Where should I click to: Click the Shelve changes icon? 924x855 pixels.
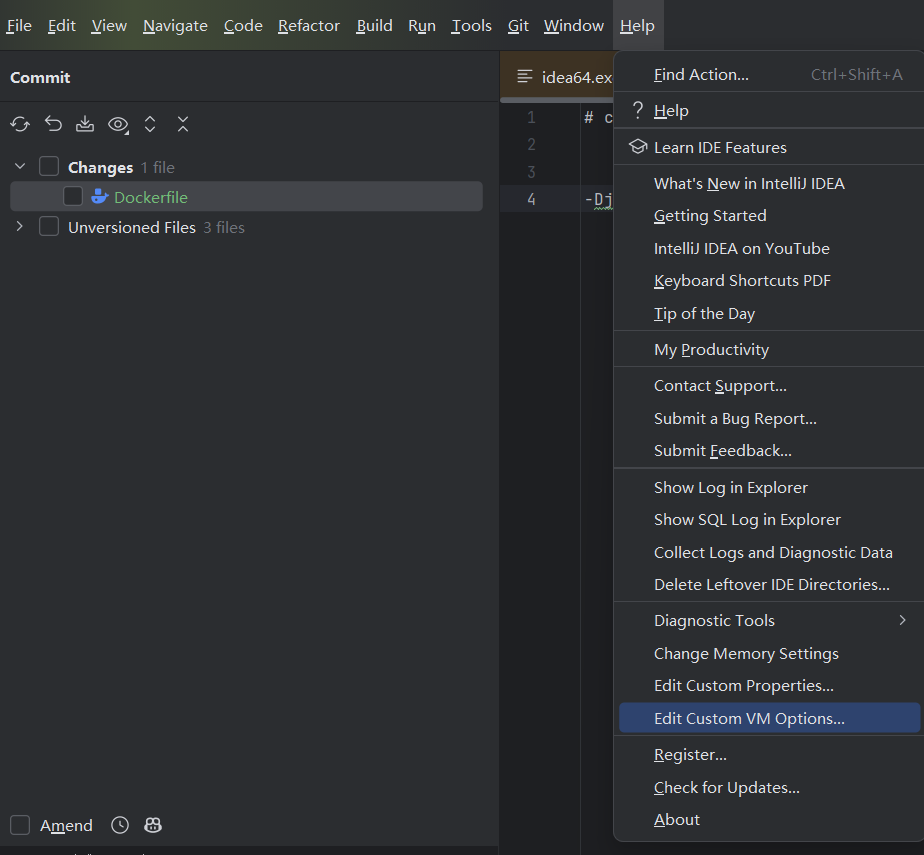[85, 124]
